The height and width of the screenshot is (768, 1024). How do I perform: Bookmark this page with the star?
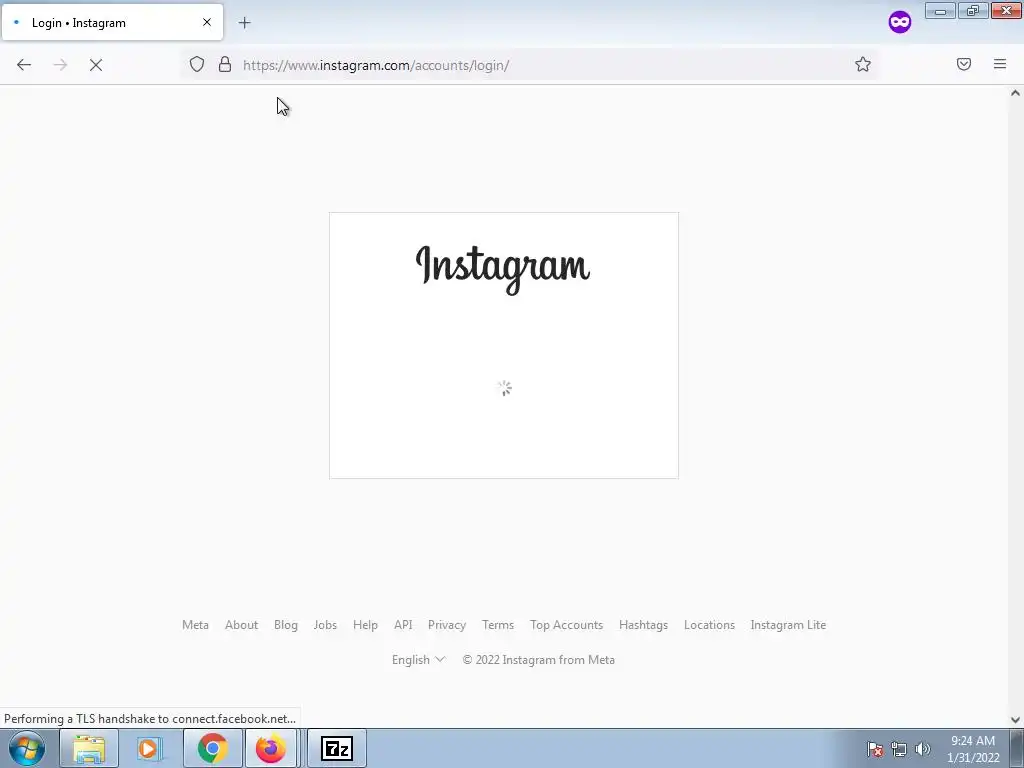click(x=863, y=64)
